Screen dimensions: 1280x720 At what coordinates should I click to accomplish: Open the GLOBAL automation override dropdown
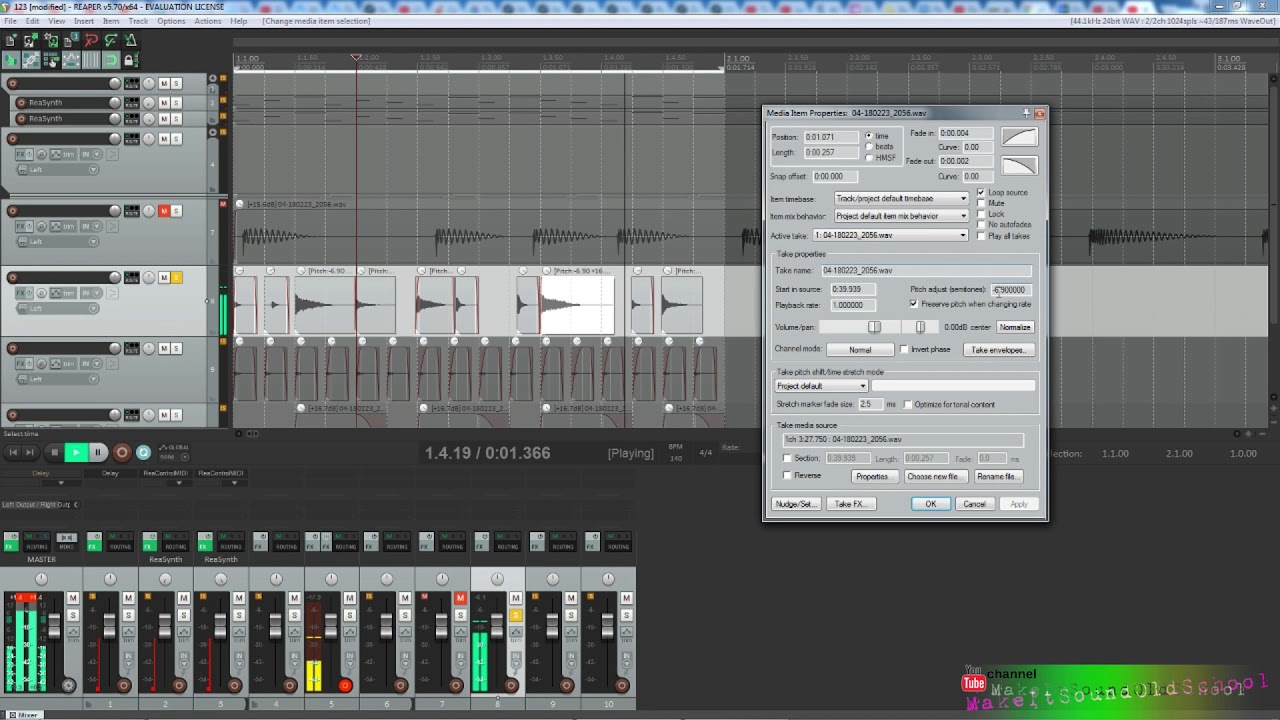(174, 452)
